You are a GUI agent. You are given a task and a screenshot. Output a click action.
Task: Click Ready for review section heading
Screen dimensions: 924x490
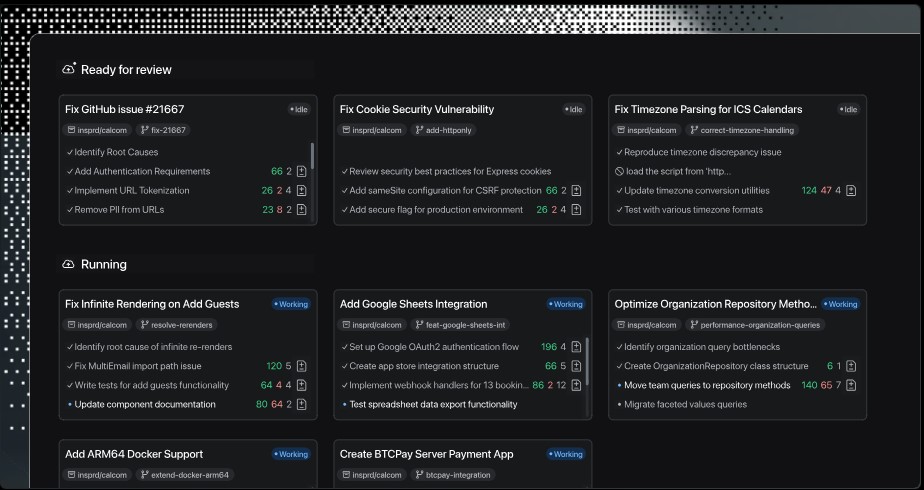coord(126,69)
